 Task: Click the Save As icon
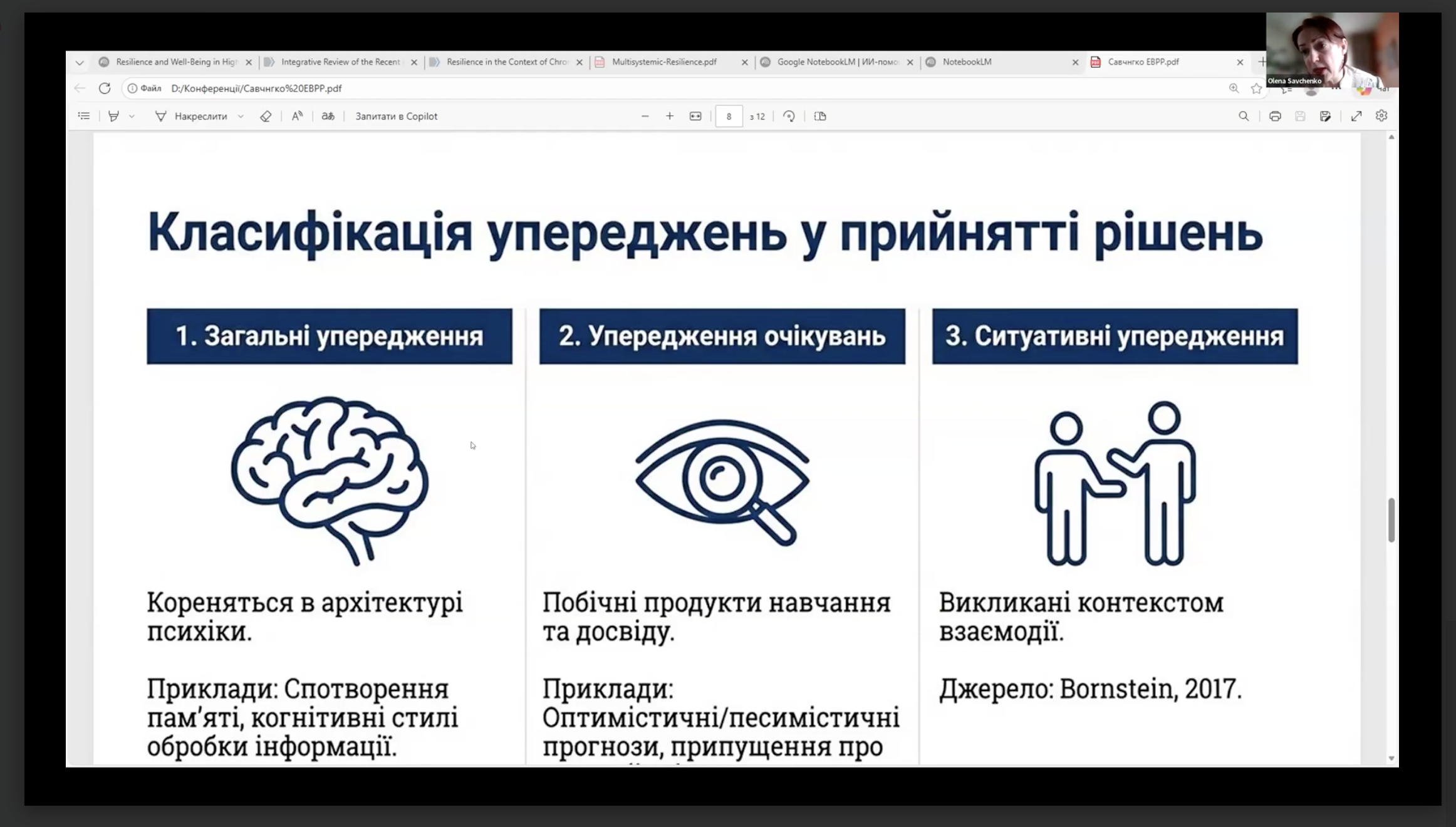point(1324,116)
